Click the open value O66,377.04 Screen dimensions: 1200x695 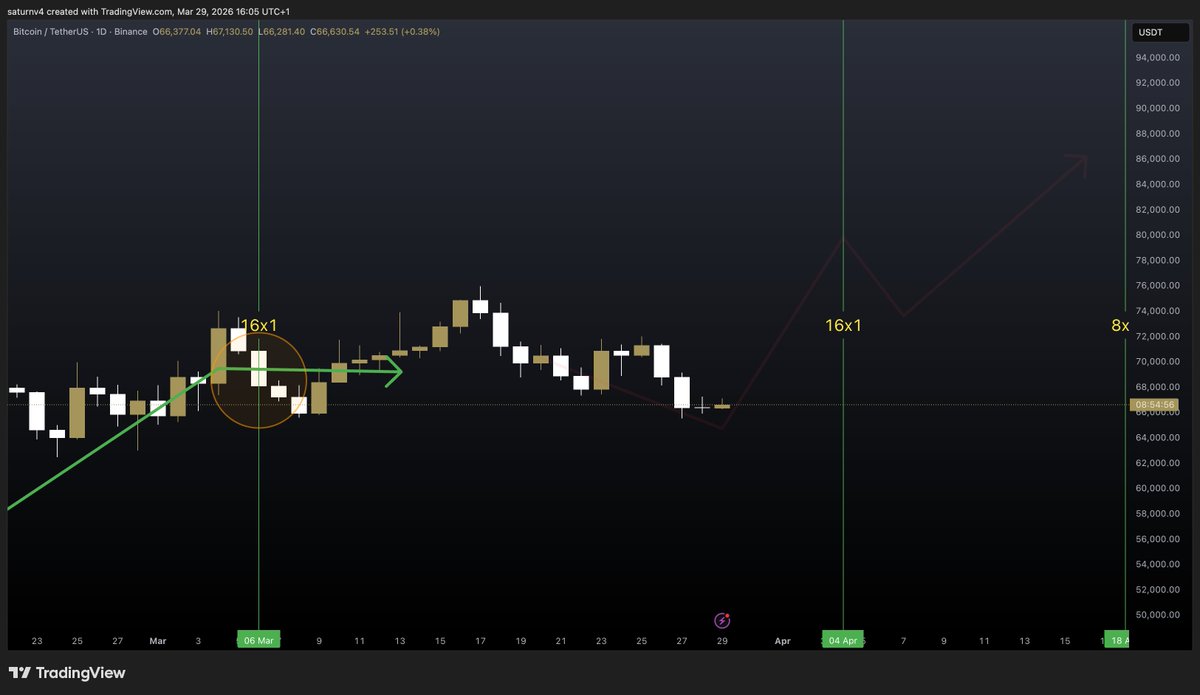tap(177, 32)
